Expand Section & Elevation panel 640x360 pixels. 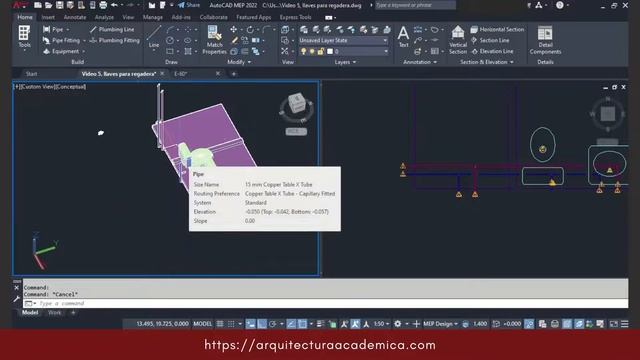(487, 62)
